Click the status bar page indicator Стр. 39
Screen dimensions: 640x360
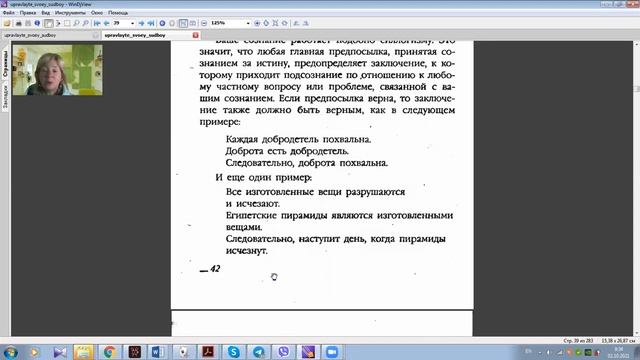(x=578, y=340)
